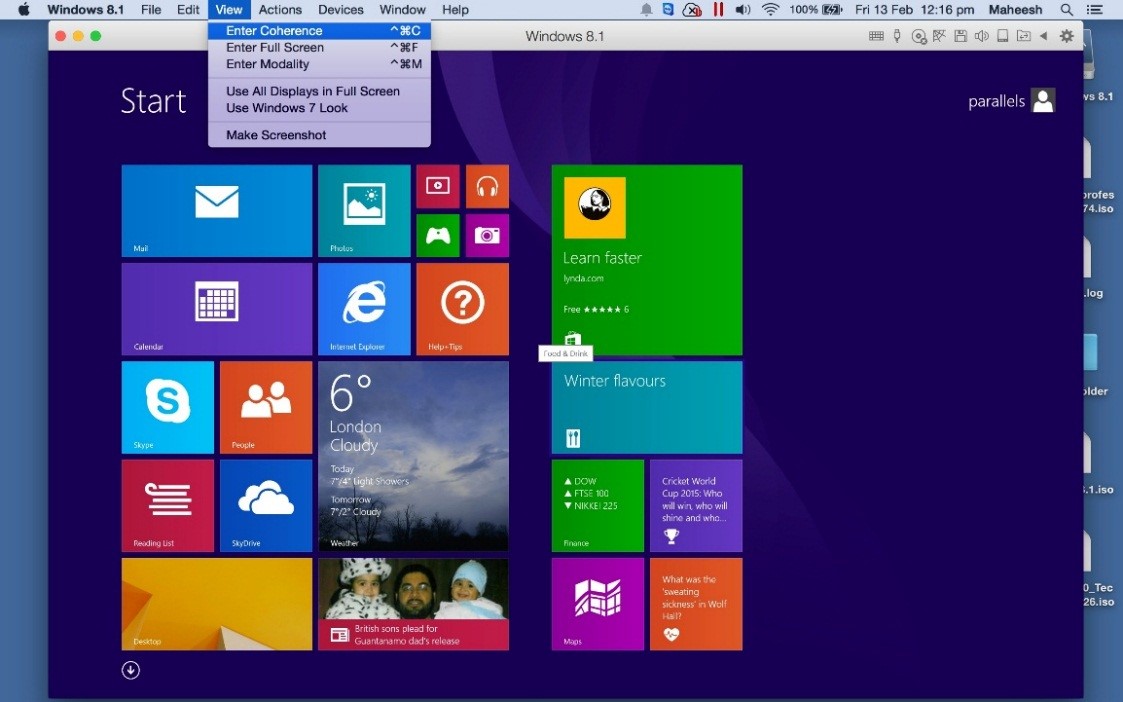Image resolution: width=1123 pixels, height=702 pixels.
Task: Select Make Screenshot menu item
Action: [319, 135]
